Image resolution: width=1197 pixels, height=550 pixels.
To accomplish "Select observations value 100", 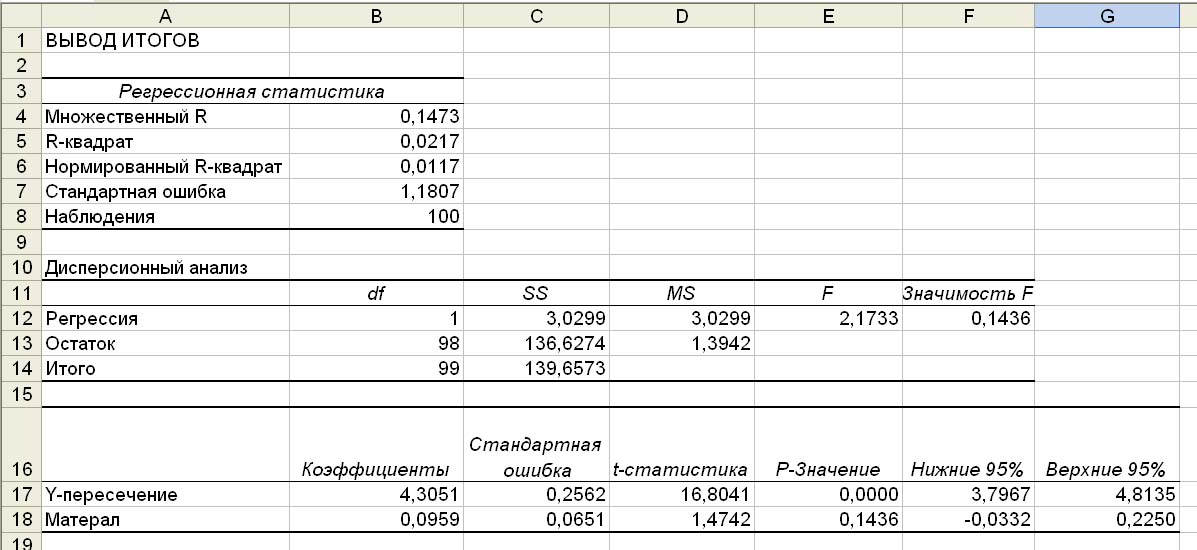I will tap(376, 216).
